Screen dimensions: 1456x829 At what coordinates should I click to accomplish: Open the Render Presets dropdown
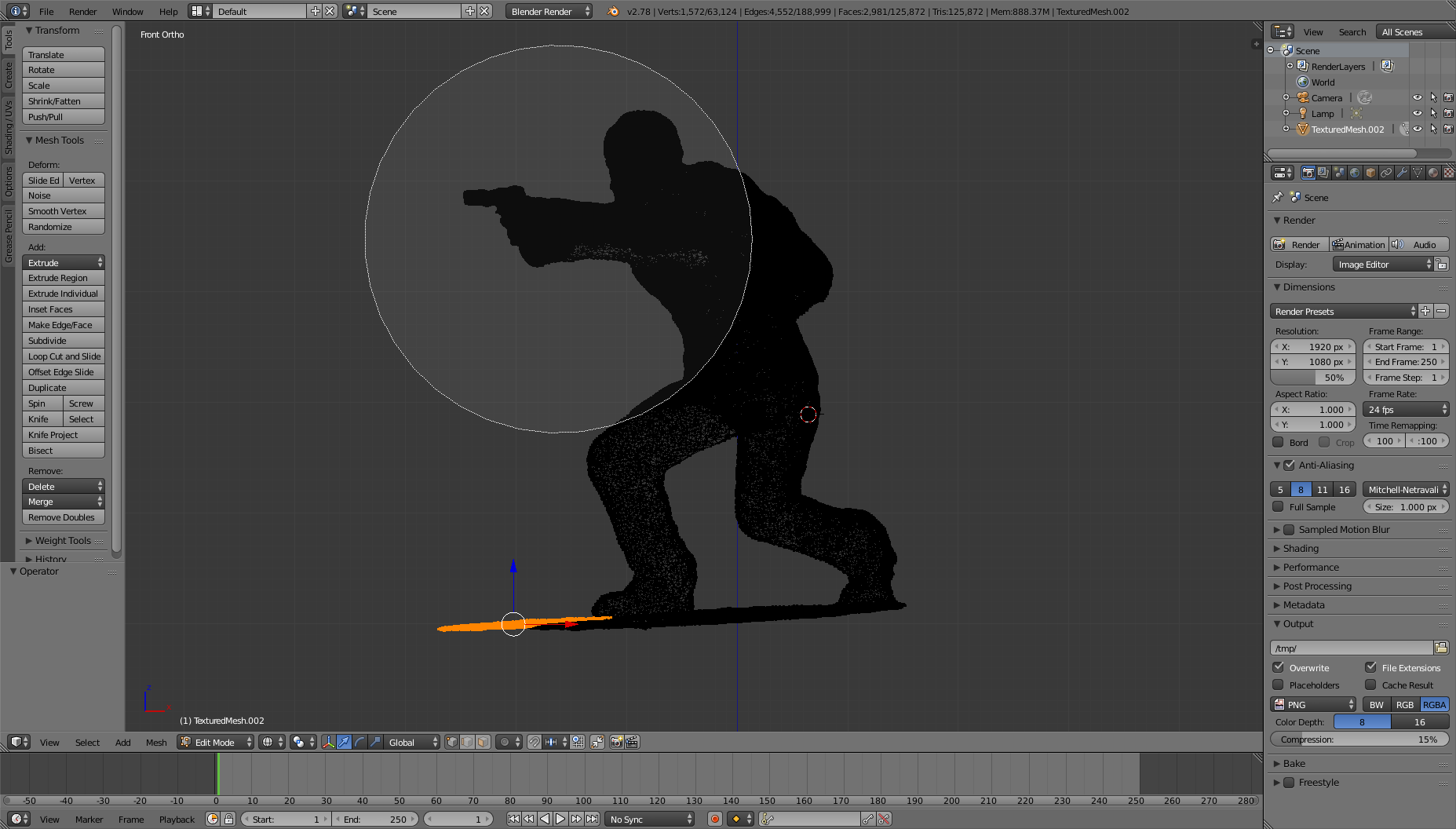[x=1344, y=312]
